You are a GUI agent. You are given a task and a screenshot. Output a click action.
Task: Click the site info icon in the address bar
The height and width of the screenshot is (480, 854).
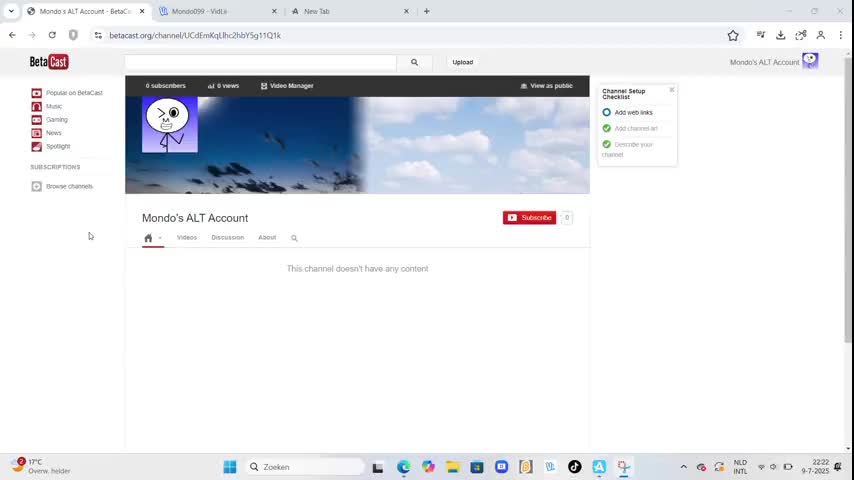(x=98, y=35)
